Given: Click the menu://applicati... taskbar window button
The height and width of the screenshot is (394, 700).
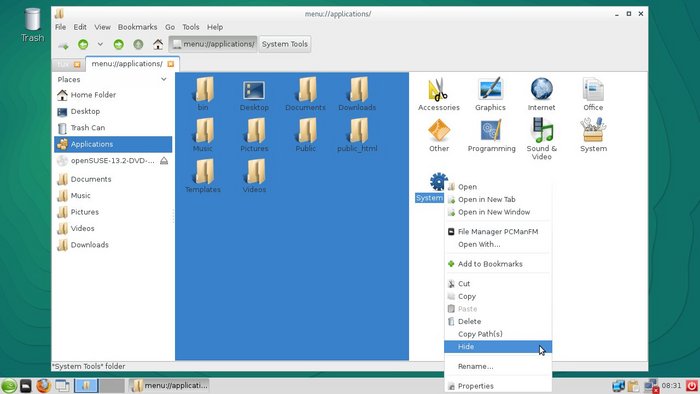Looking at the screenshot, I should [x=169, y=386].
